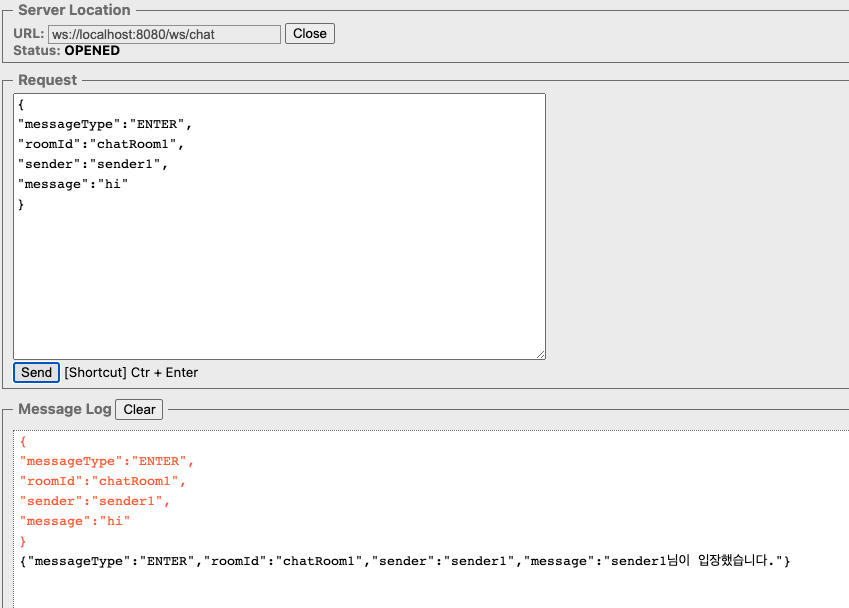Click the red "message":"hi" log line
849x608 pixels.
point(75,521)
